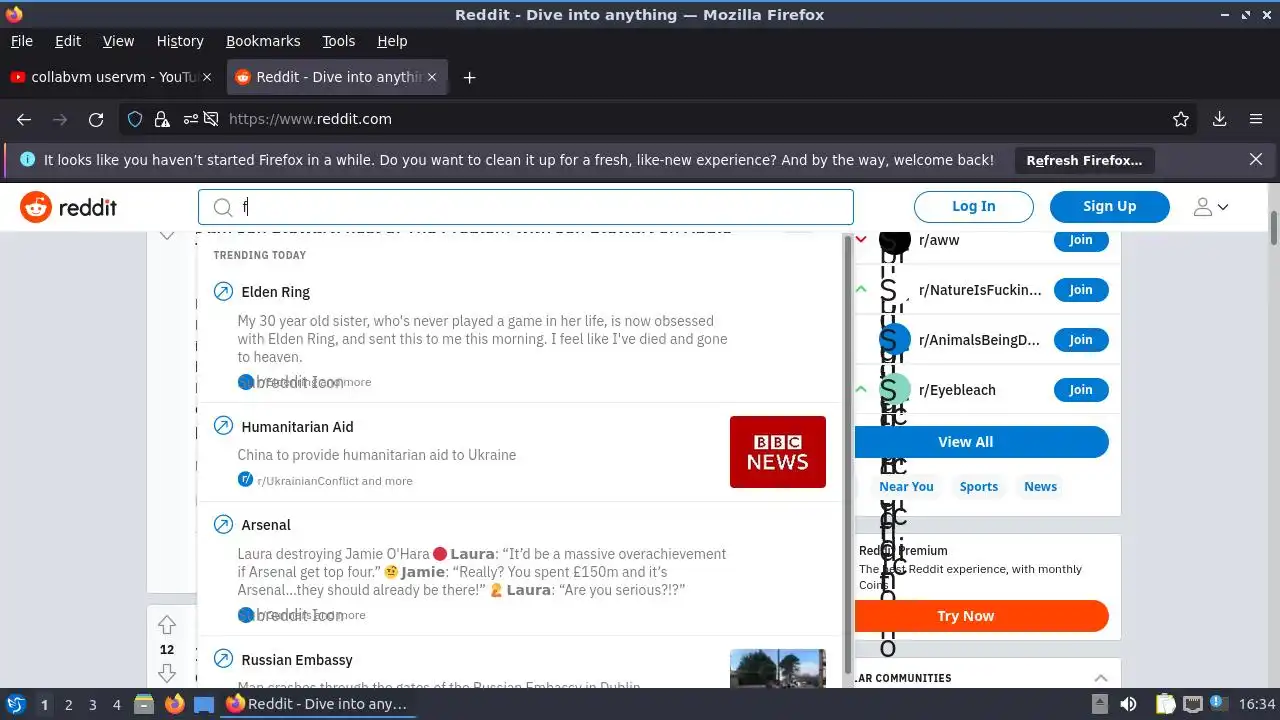Image resolution: width=1280 pixels, height=720 pixels.
Task: Launch Firefox from the taskbar launcher icon
Action: point(174,704)
